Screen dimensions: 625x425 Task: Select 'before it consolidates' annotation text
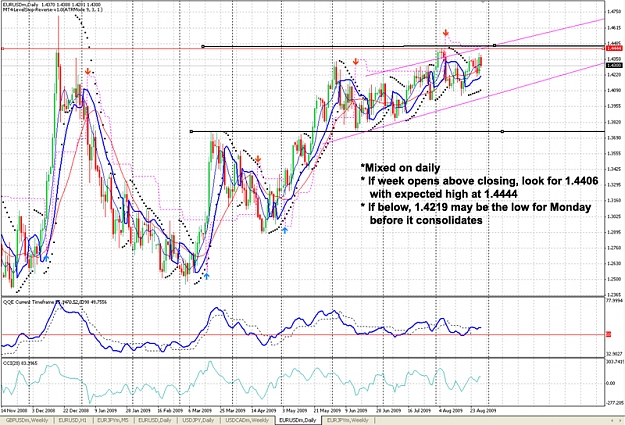[x=426, y=220]
